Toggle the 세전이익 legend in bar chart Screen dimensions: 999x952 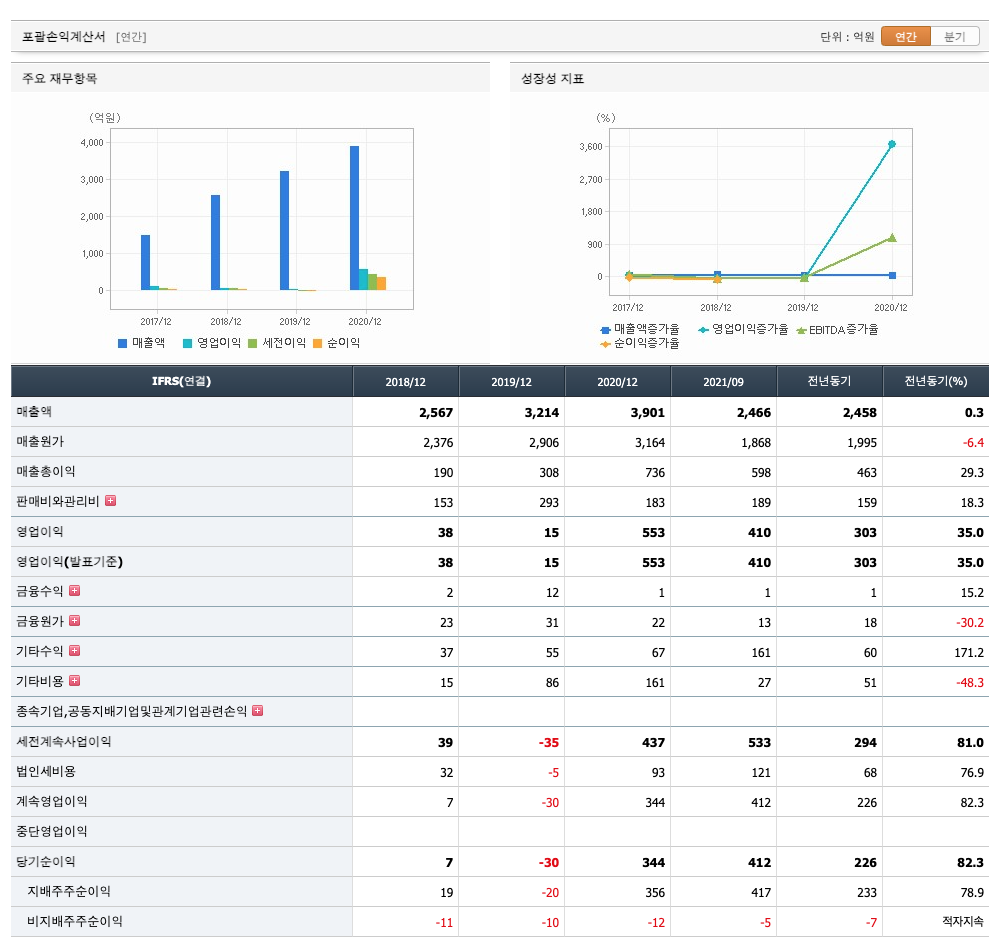pyautogui.click(x=277, y=343)
